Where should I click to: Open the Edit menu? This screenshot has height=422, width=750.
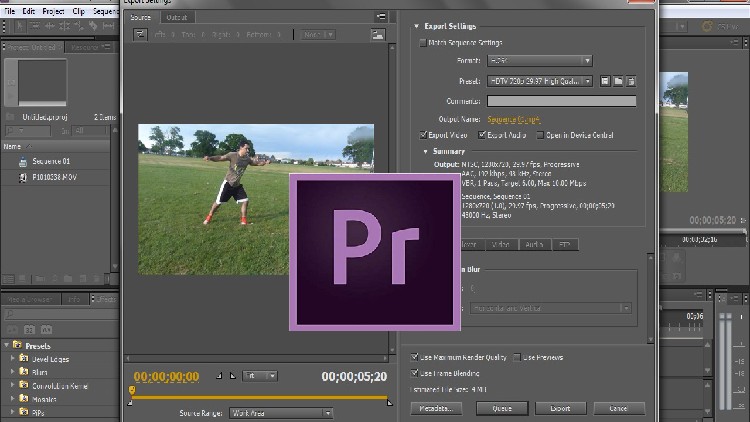point(29,11)
